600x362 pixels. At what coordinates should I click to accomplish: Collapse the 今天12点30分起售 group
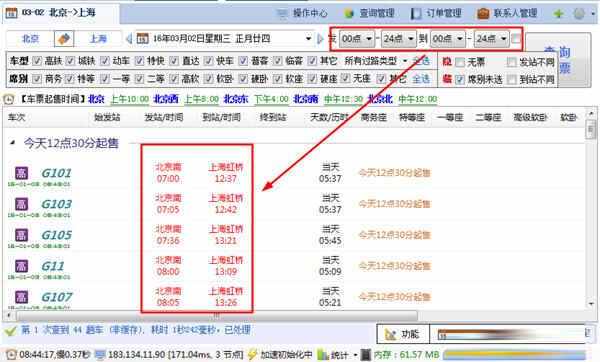[12, 143]
